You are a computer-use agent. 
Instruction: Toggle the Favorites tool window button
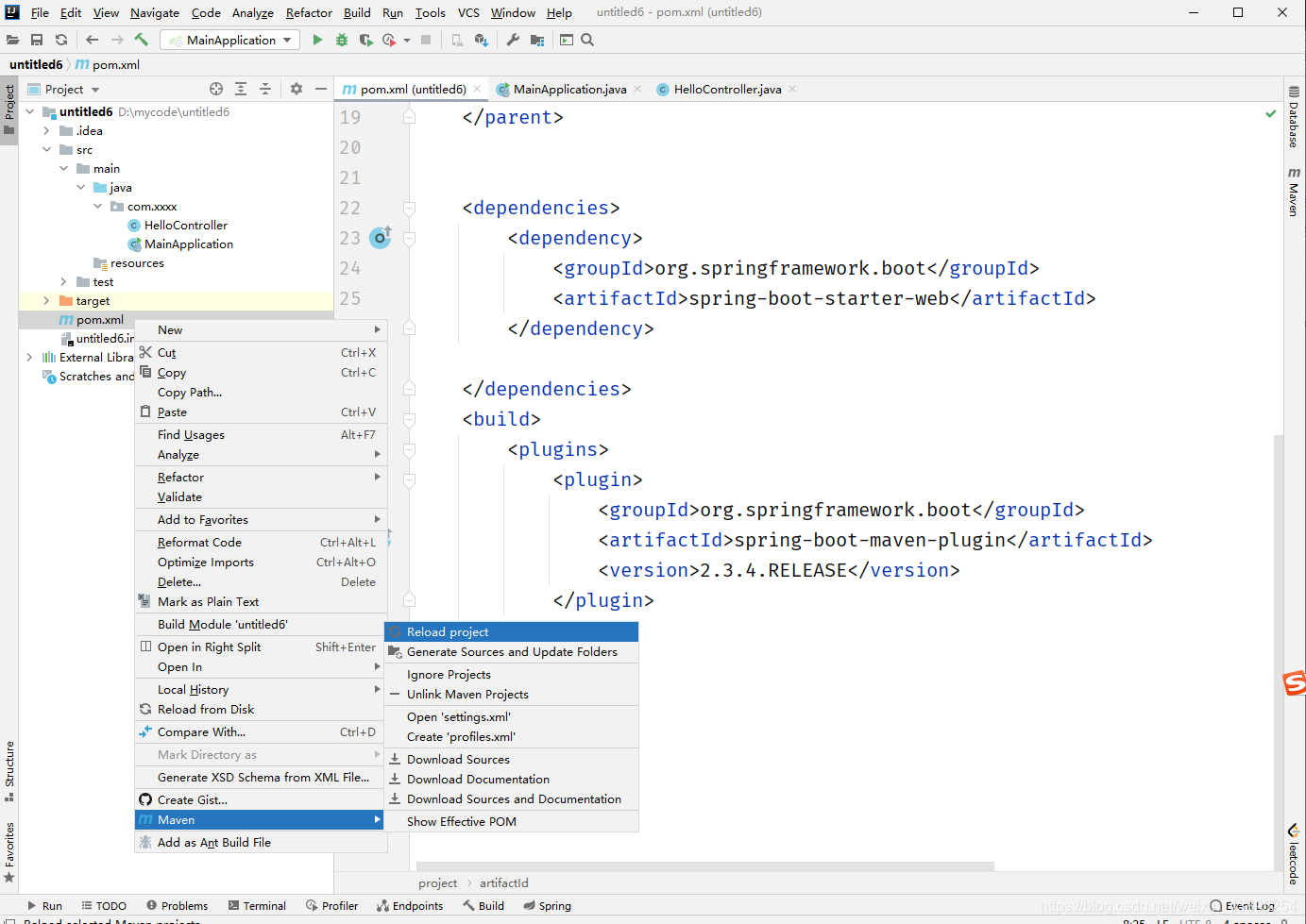(9, 852)
